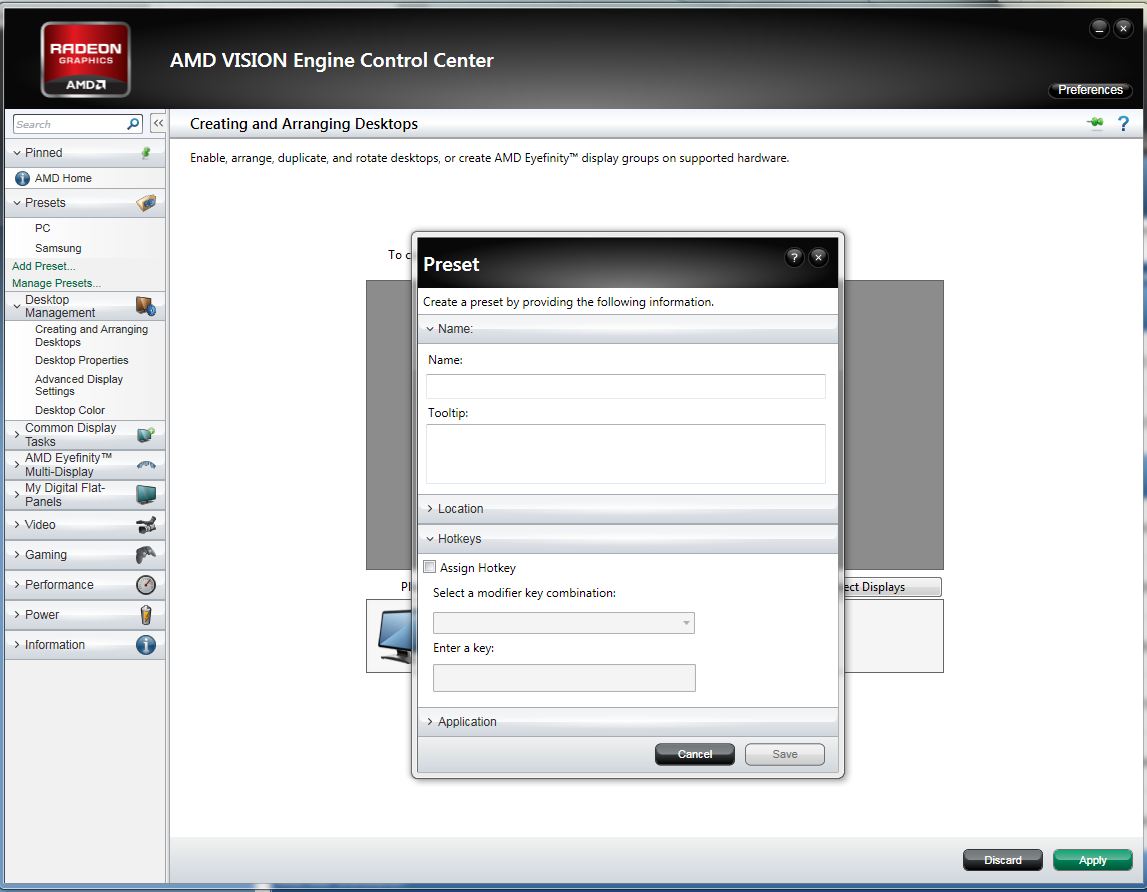Expand the Video group
The width and height of the screenshot is (1147, 892).
tap(17, 525)
